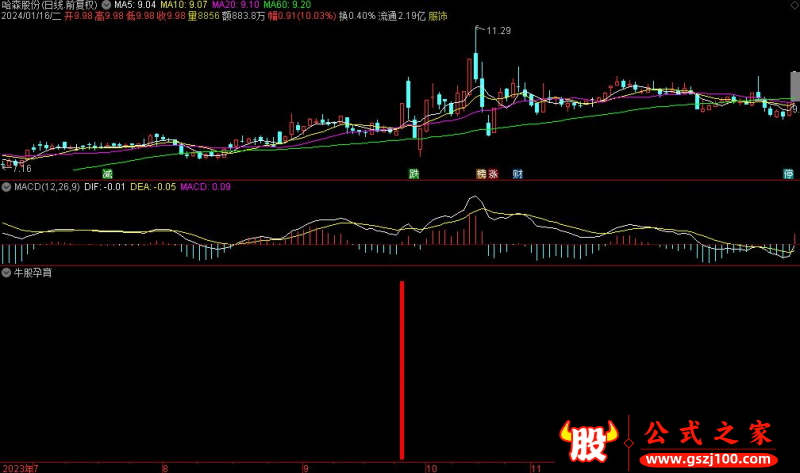The height and width of the screenshot is (473, 800).
Task: Expand the MACD(12,26,9) indicator menu arrow
Action: [6, 187]
